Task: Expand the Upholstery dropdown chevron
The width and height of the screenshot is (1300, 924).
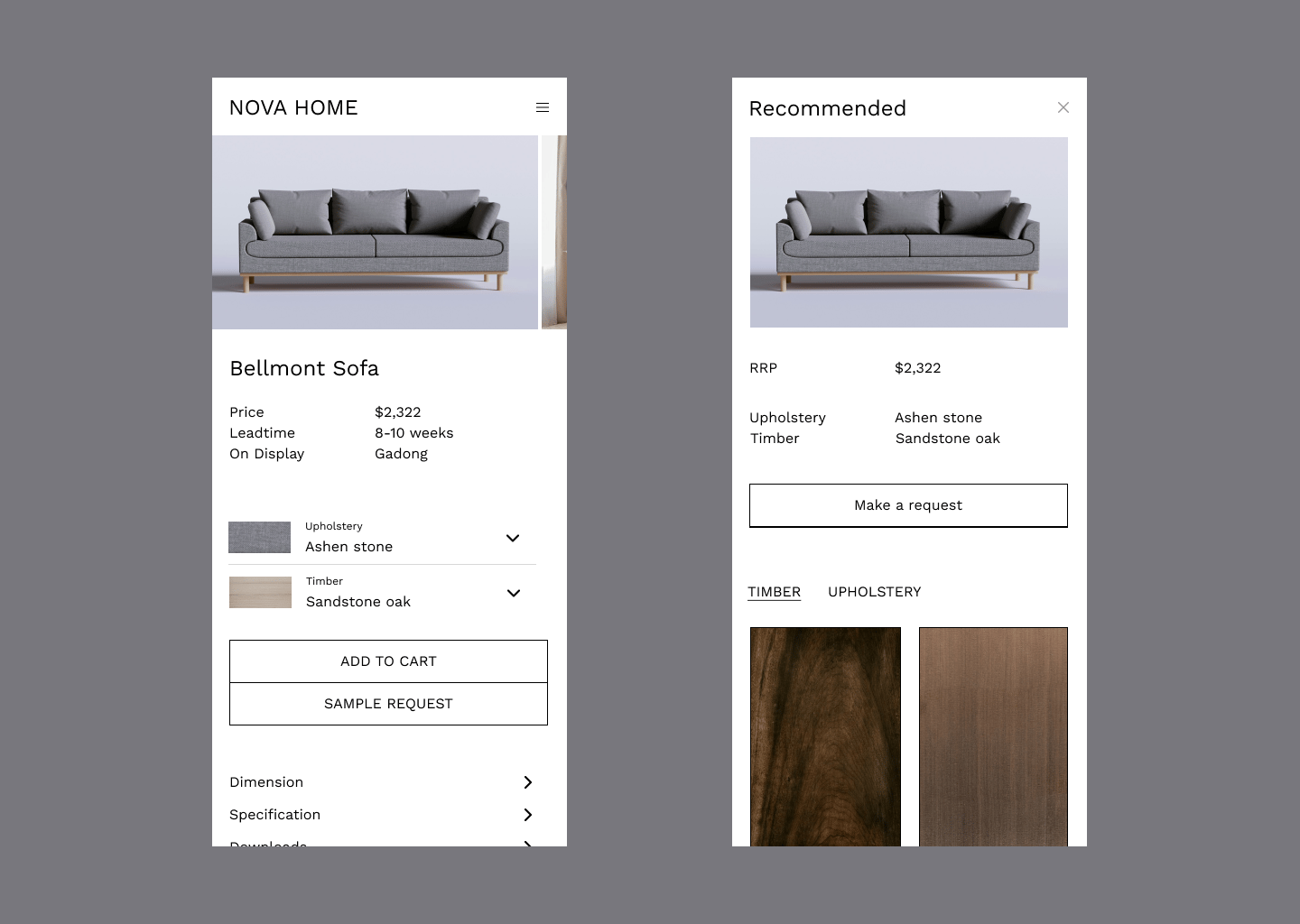Action: click(x=513, y=538)
